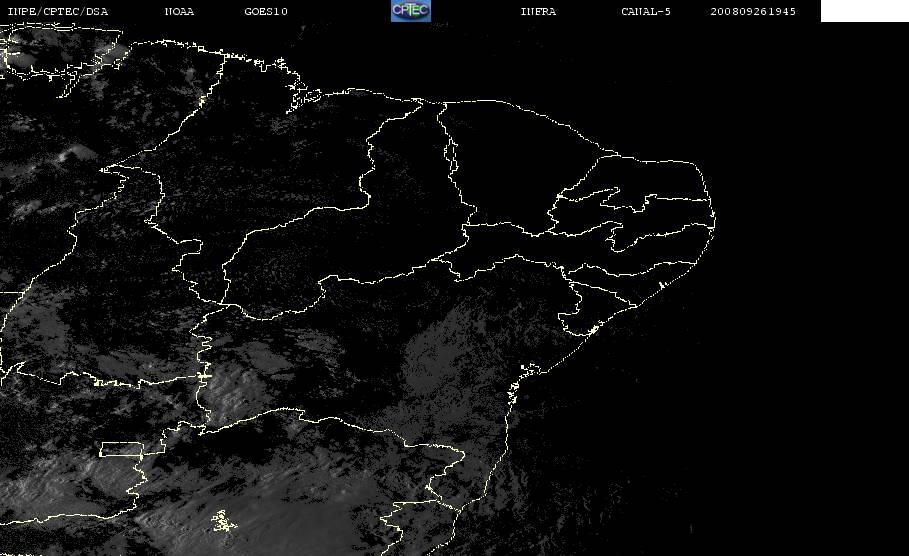Click the gray cloud patch over central Bahia
This screenshot has width=909, height=556.
click(443, 359)
